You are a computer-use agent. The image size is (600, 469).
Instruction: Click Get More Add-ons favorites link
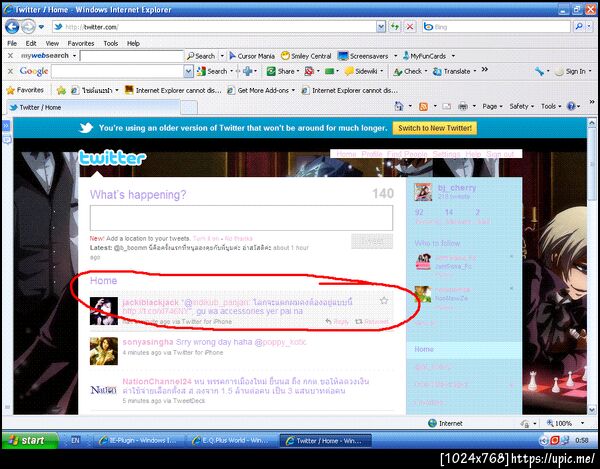coord(261,90)
